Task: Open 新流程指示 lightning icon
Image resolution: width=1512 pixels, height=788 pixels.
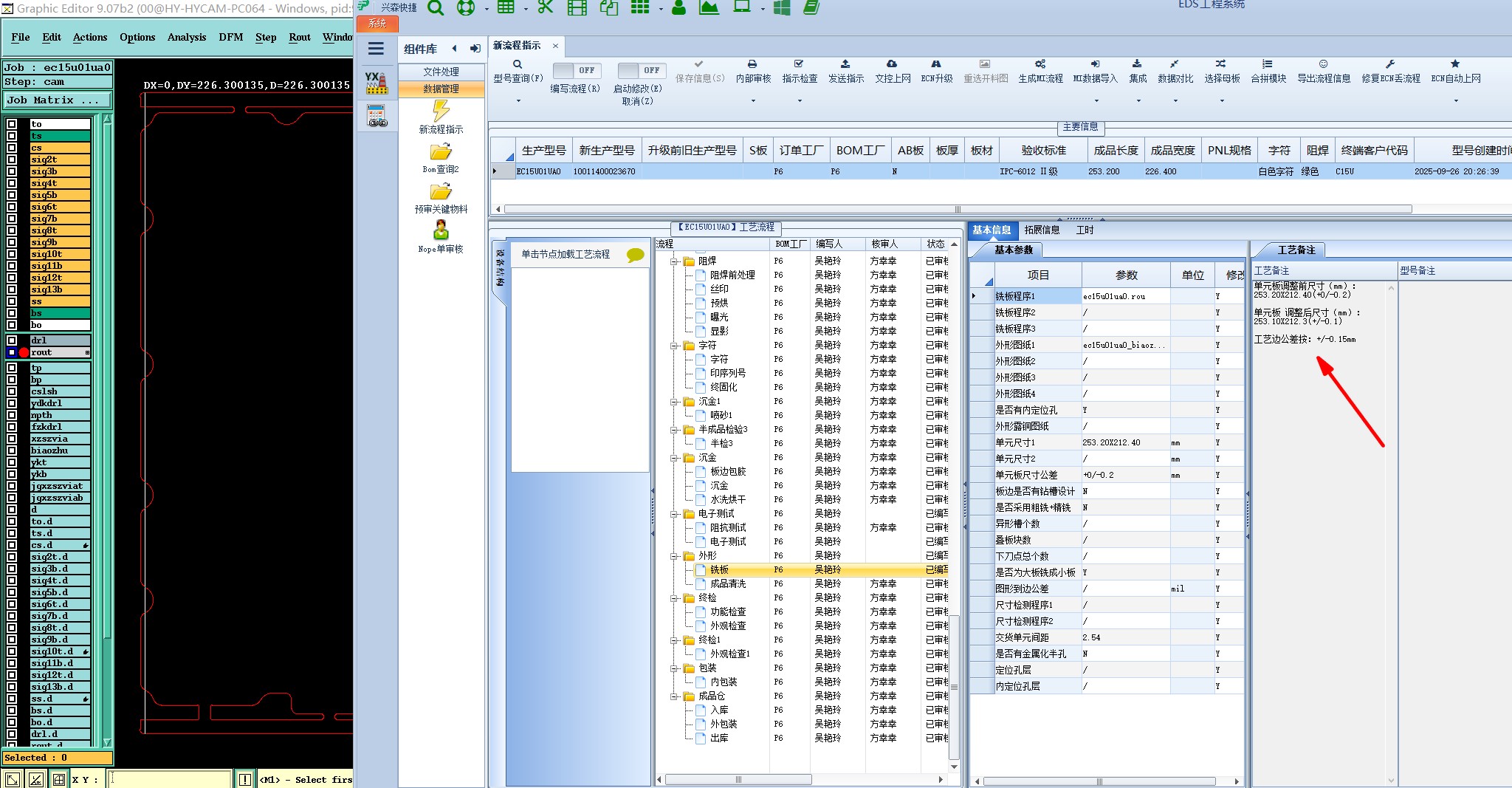Action: click(x=441, y=111)
